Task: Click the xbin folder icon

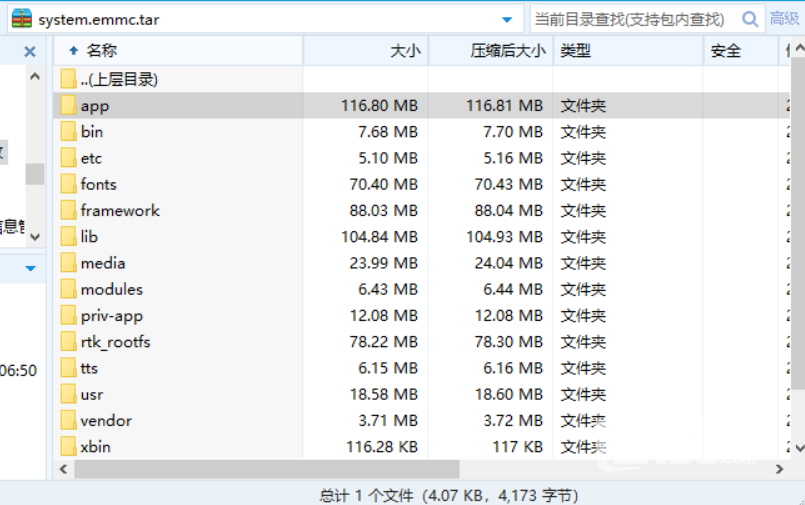Action: pos(68,446)
